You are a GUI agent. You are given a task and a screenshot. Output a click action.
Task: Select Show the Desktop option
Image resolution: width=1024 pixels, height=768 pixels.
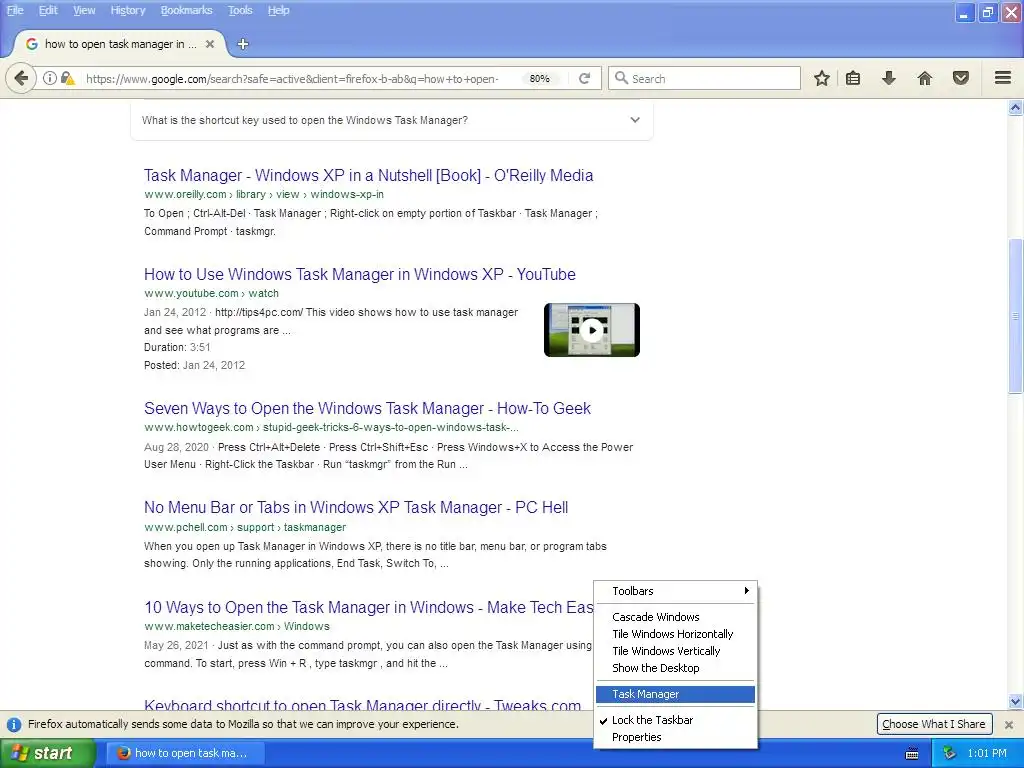coord(675,668)
